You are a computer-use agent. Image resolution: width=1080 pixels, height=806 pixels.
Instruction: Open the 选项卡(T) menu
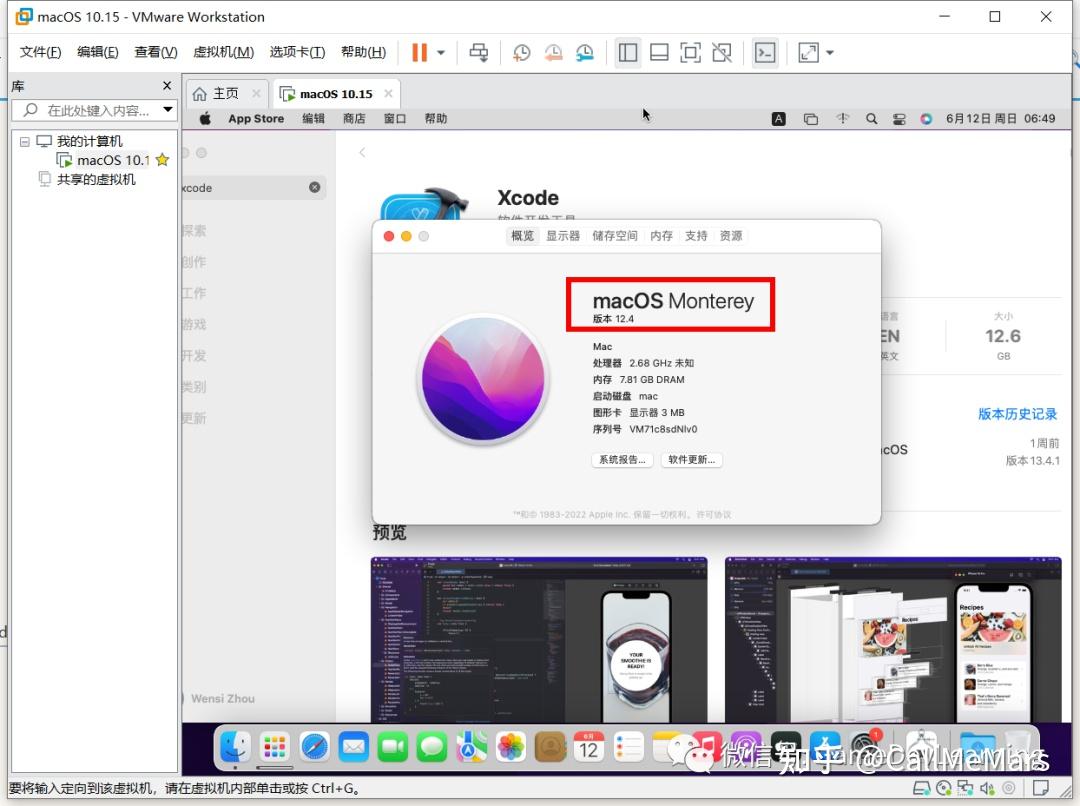[297, 52]
